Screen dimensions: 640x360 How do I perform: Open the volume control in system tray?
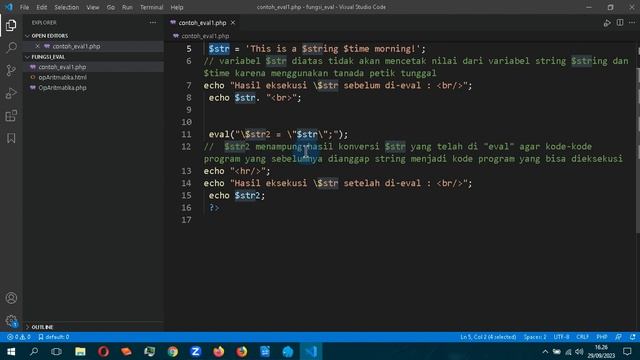579,351
